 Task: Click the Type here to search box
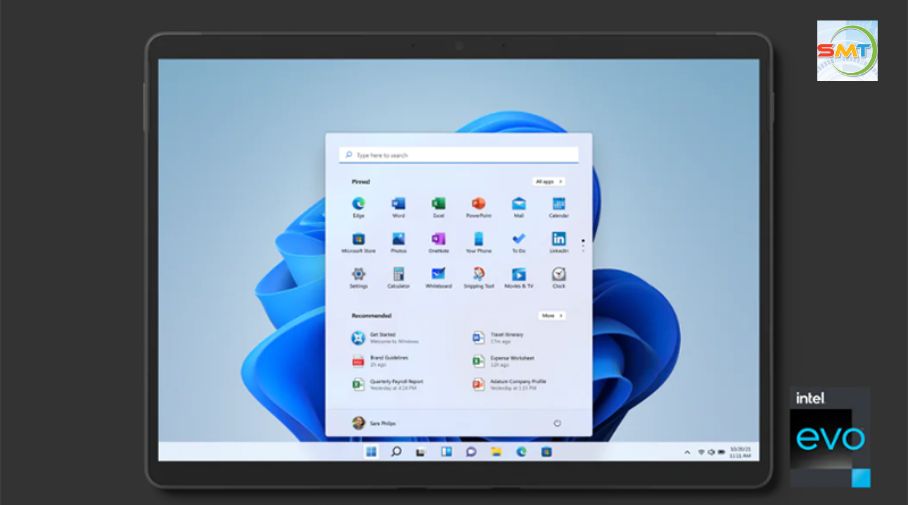(x=459, y=155)
